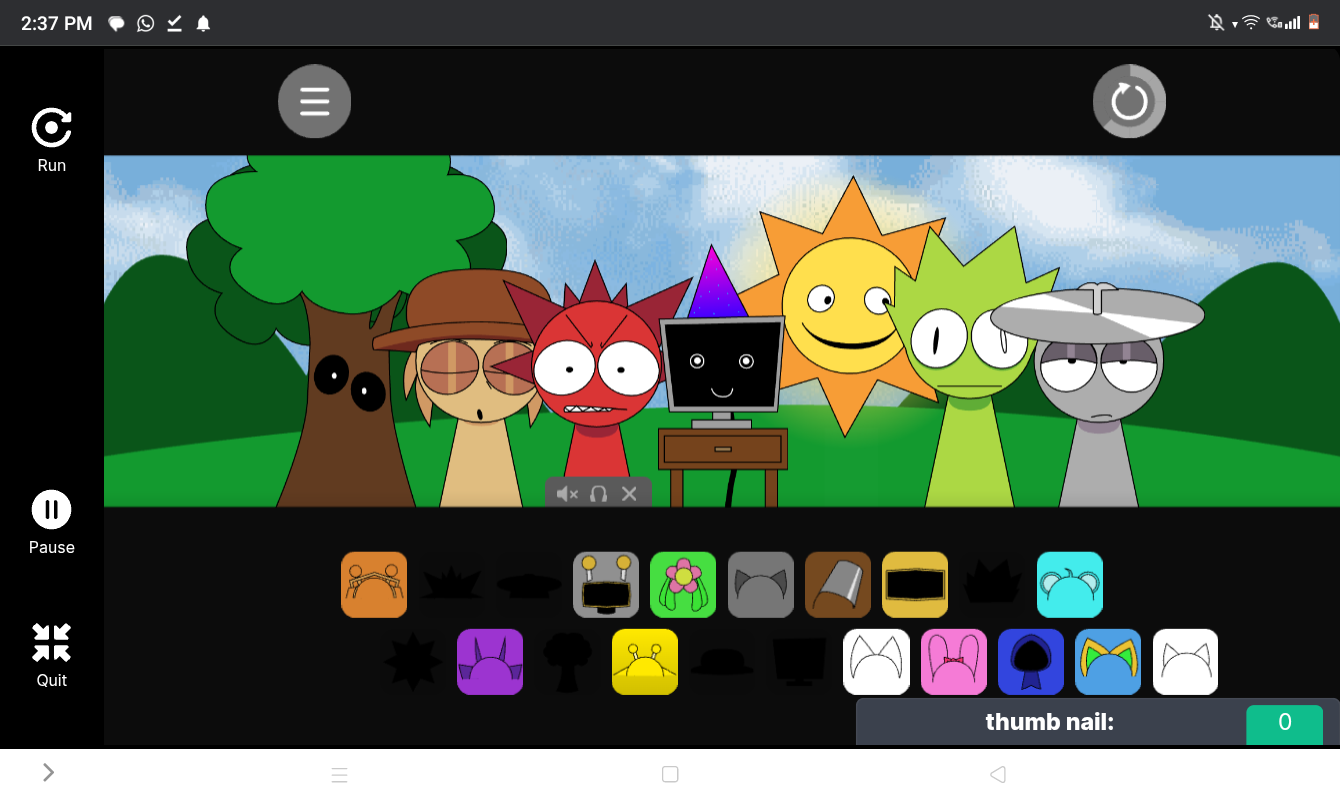Image resolution: width=1340 pixels, height=800 pixels.
Task: Click the brown-hat character with sunglasses
Action: pyautogui.click(x=470, y=390)
